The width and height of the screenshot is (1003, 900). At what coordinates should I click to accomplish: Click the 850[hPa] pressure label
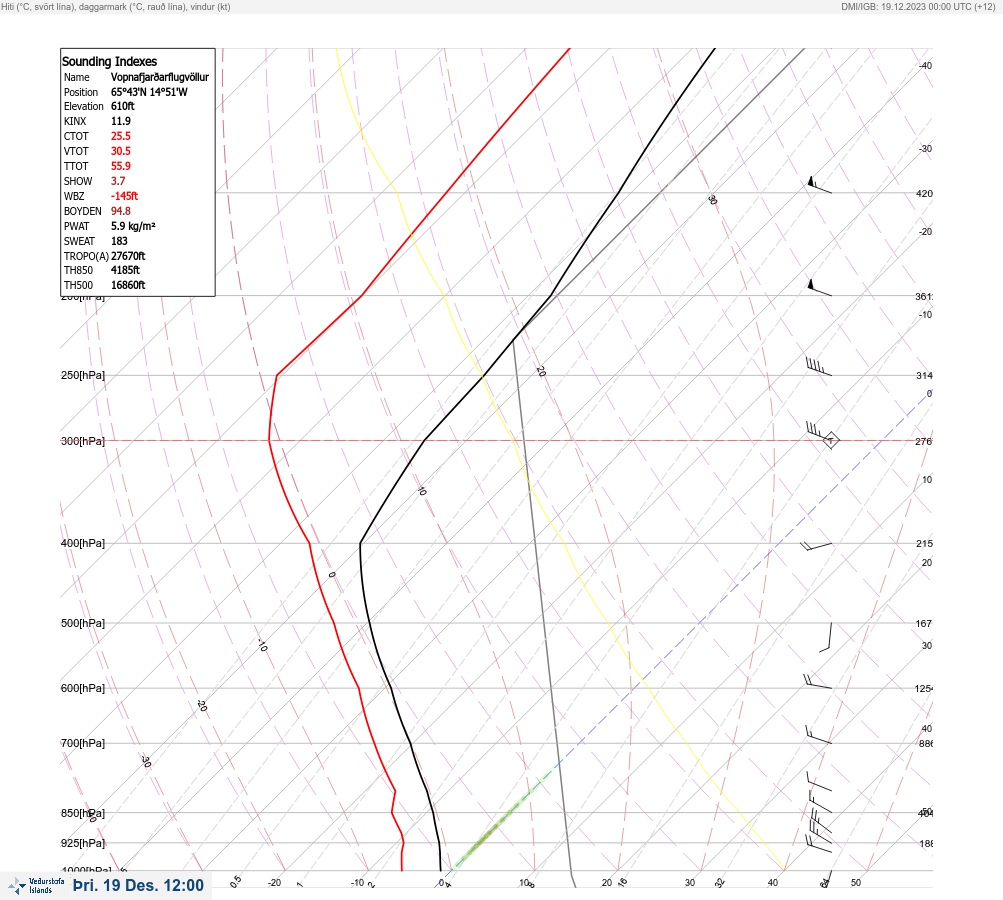tap(83, 813)
